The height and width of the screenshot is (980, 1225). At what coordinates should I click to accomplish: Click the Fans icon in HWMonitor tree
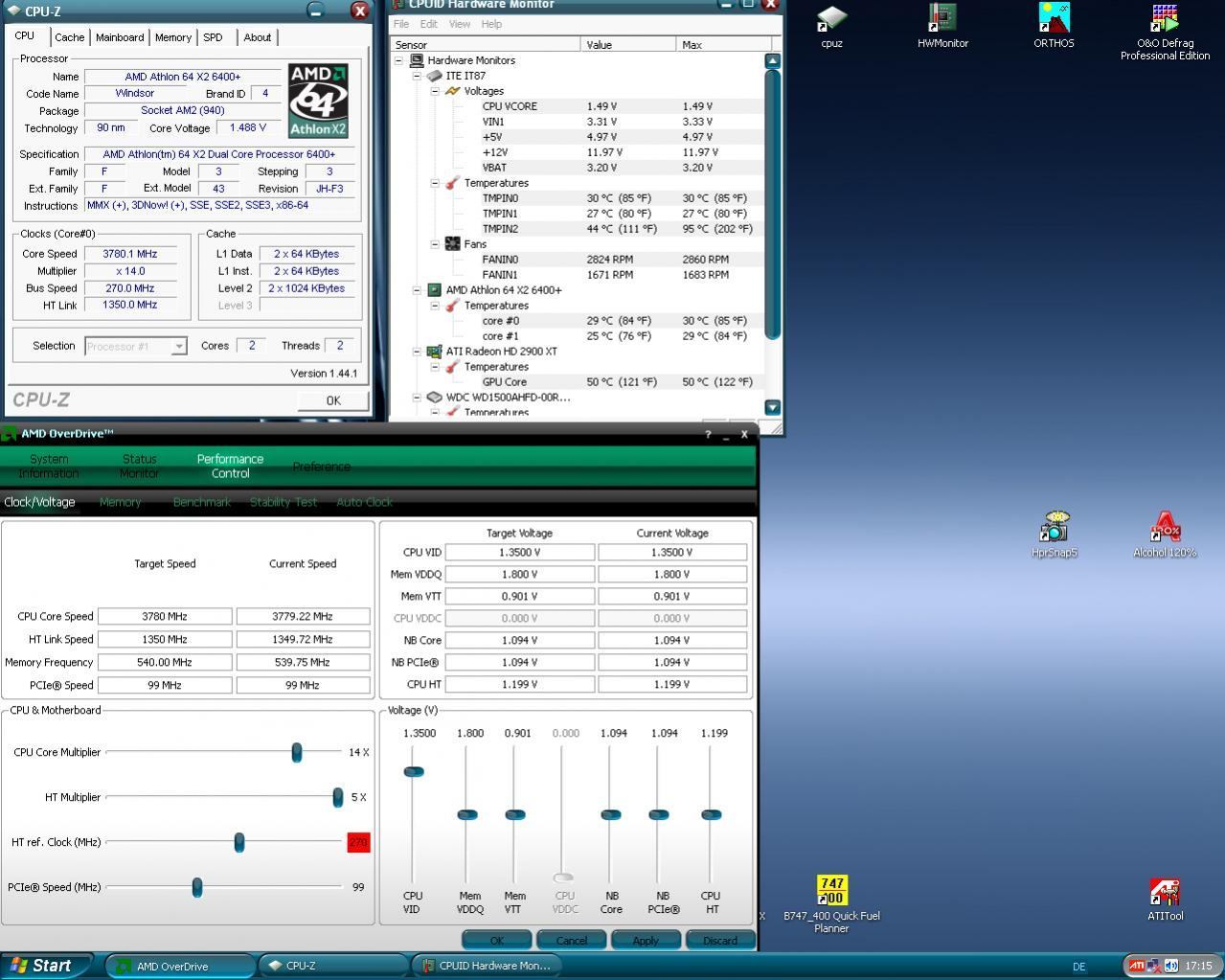click(452, 244)
